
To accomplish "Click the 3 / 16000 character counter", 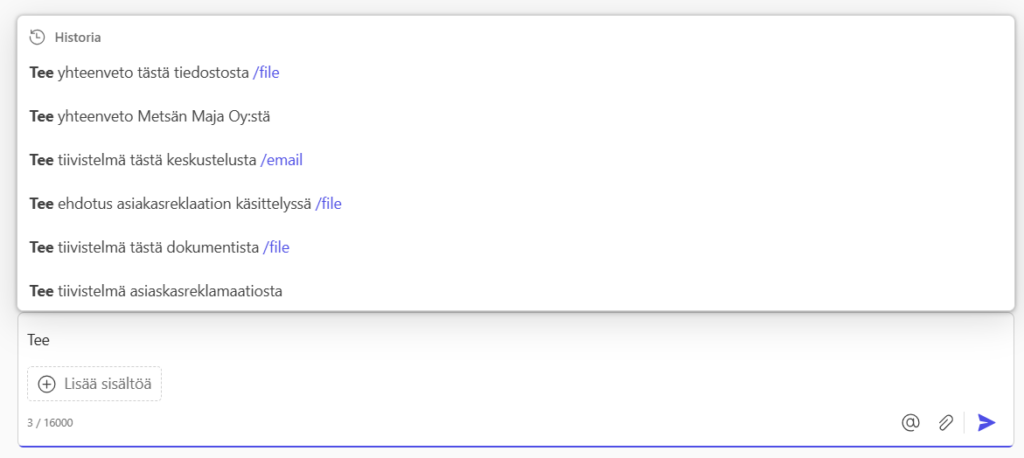I will [50, 423].
